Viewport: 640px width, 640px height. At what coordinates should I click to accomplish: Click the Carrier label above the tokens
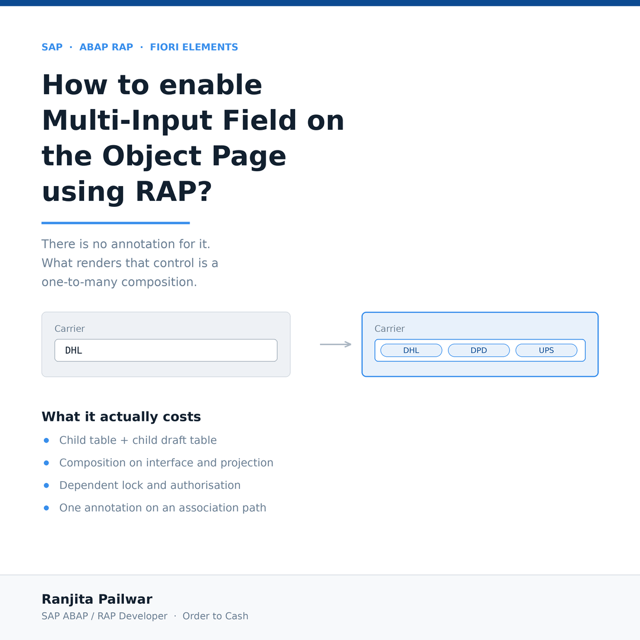pyautogui.click(x=389, y=329)
